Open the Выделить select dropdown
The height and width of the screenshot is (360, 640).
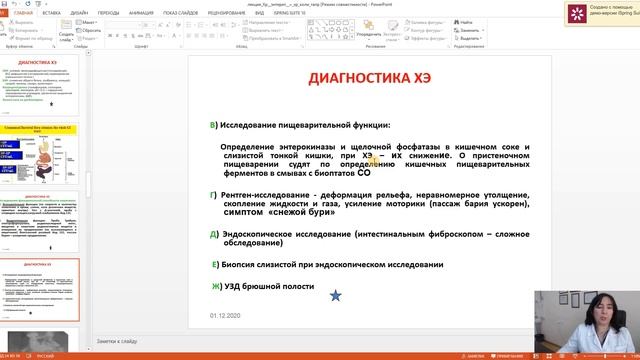pos(468,38)
